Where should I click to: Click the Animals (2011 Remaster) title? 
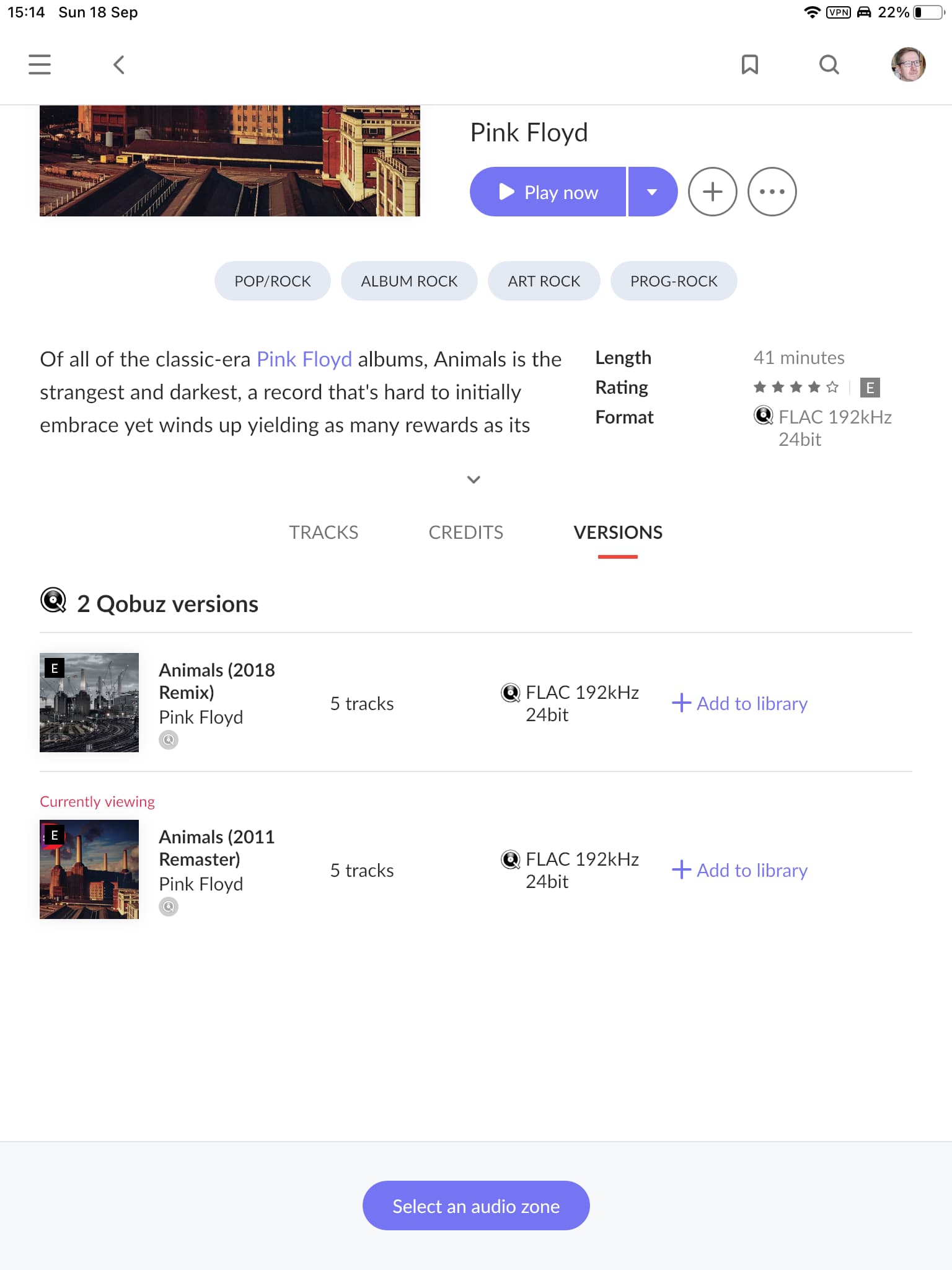point(217,848)
